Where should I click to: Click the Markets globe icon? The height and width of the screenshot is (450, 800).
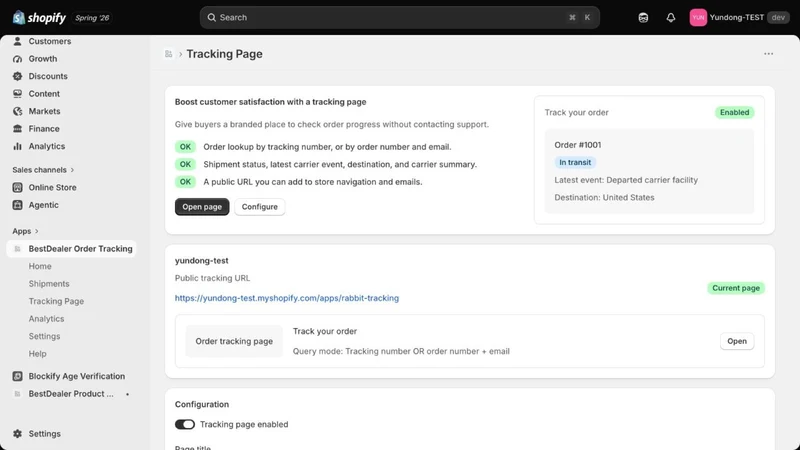point(17,111)
